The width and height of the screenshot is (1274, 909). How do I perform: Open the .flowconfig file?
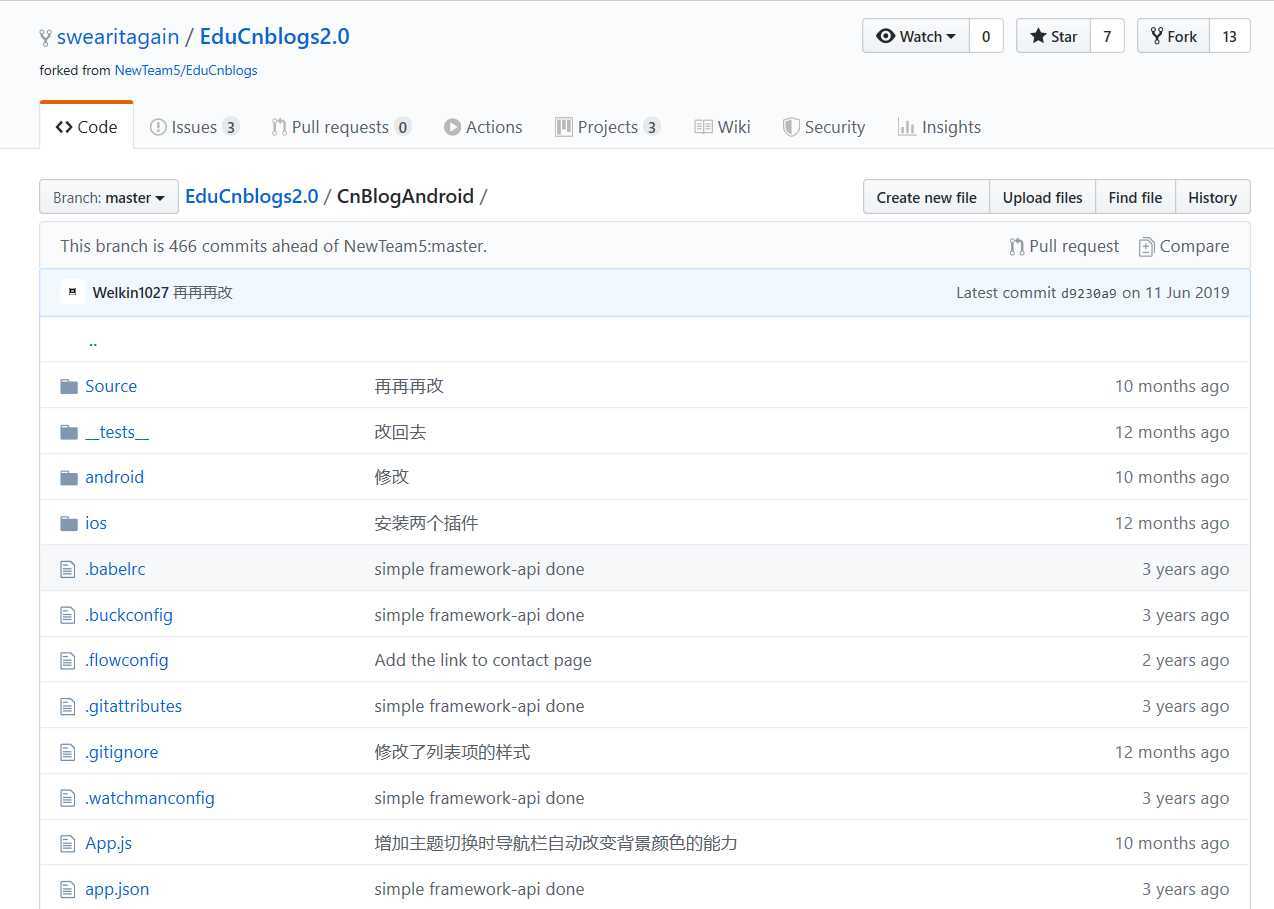coord(127,660)
